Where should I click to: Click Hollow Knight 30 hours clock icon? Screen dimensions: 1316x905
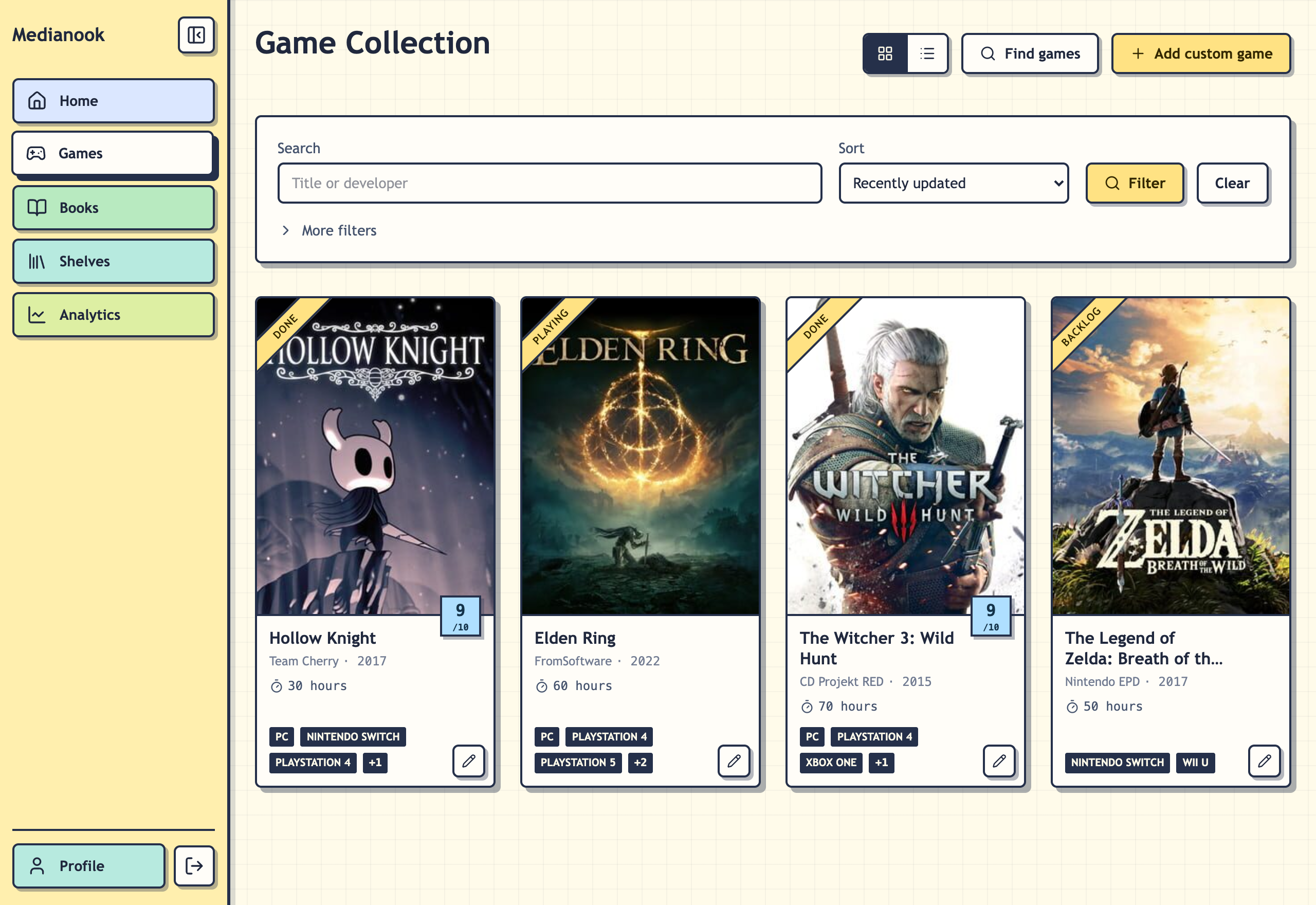(x=276, y=686)
